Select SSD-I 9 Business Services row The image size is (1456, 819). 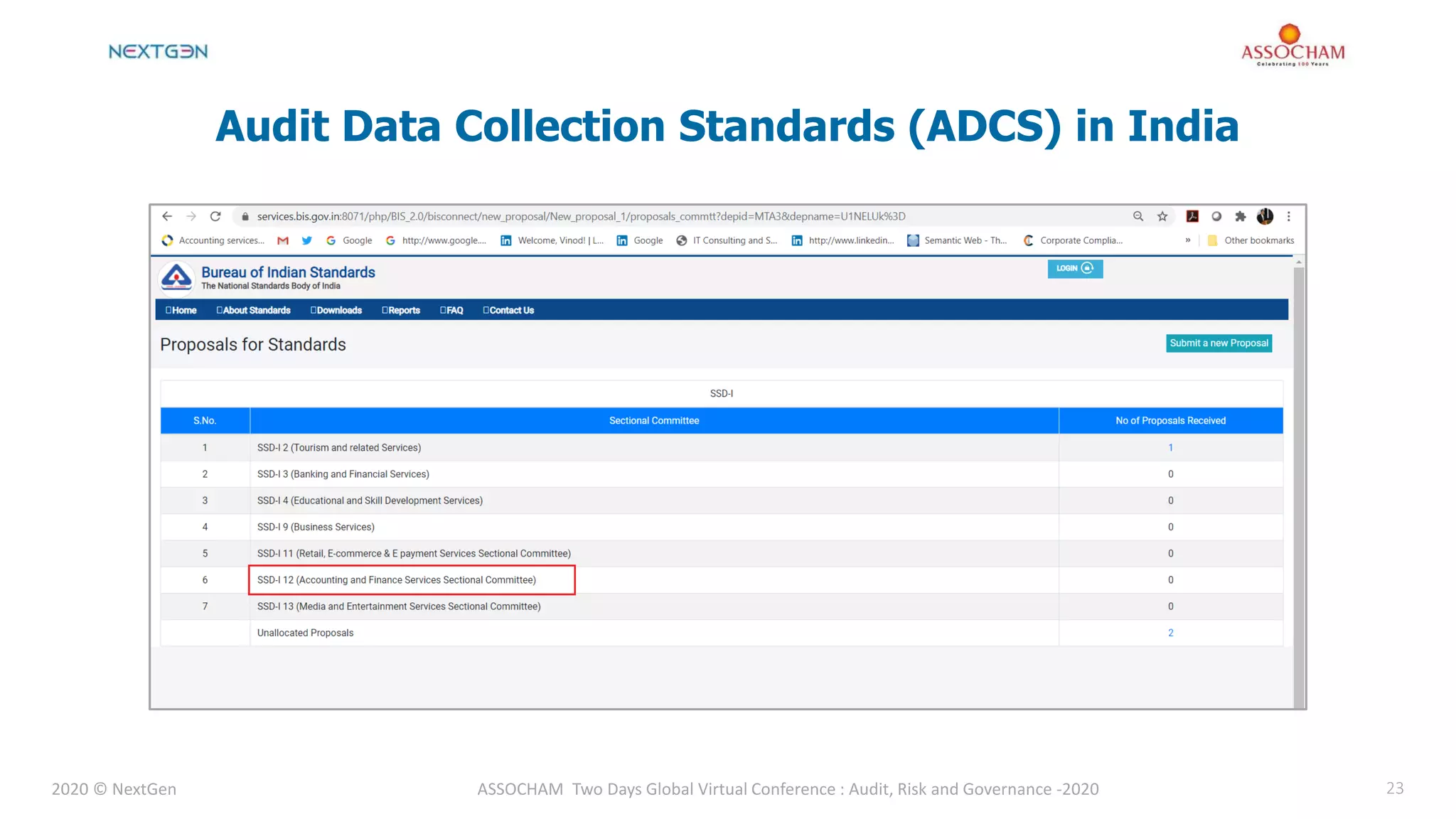[x=316, y=527]
